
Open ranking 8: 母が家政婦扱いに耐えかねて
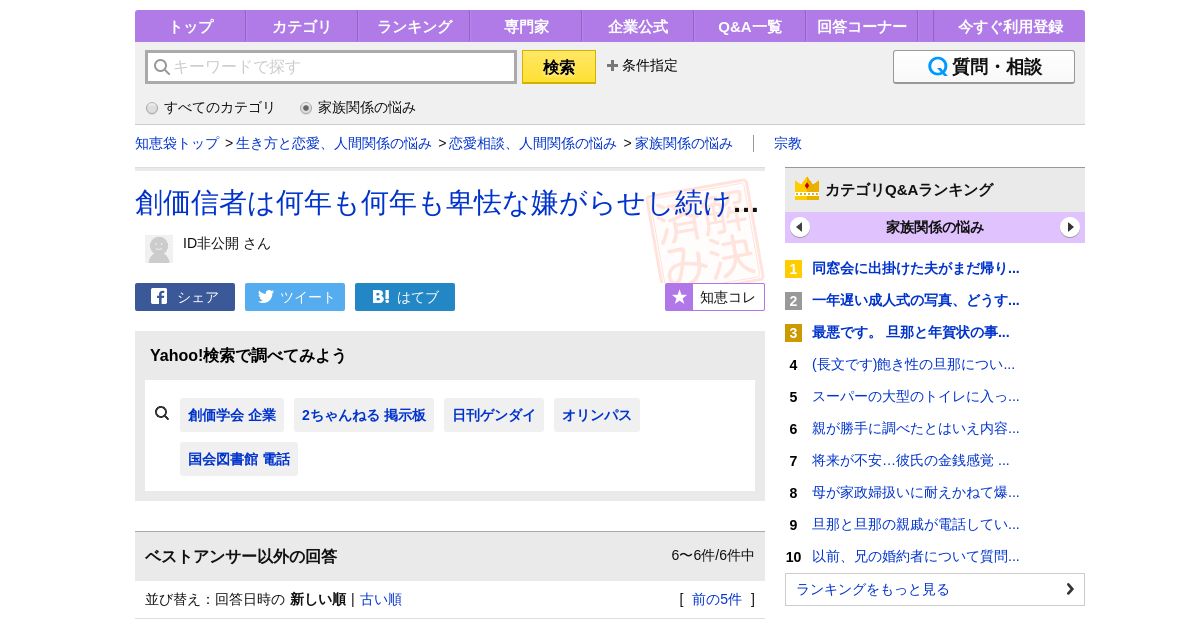tap(916, 492)
